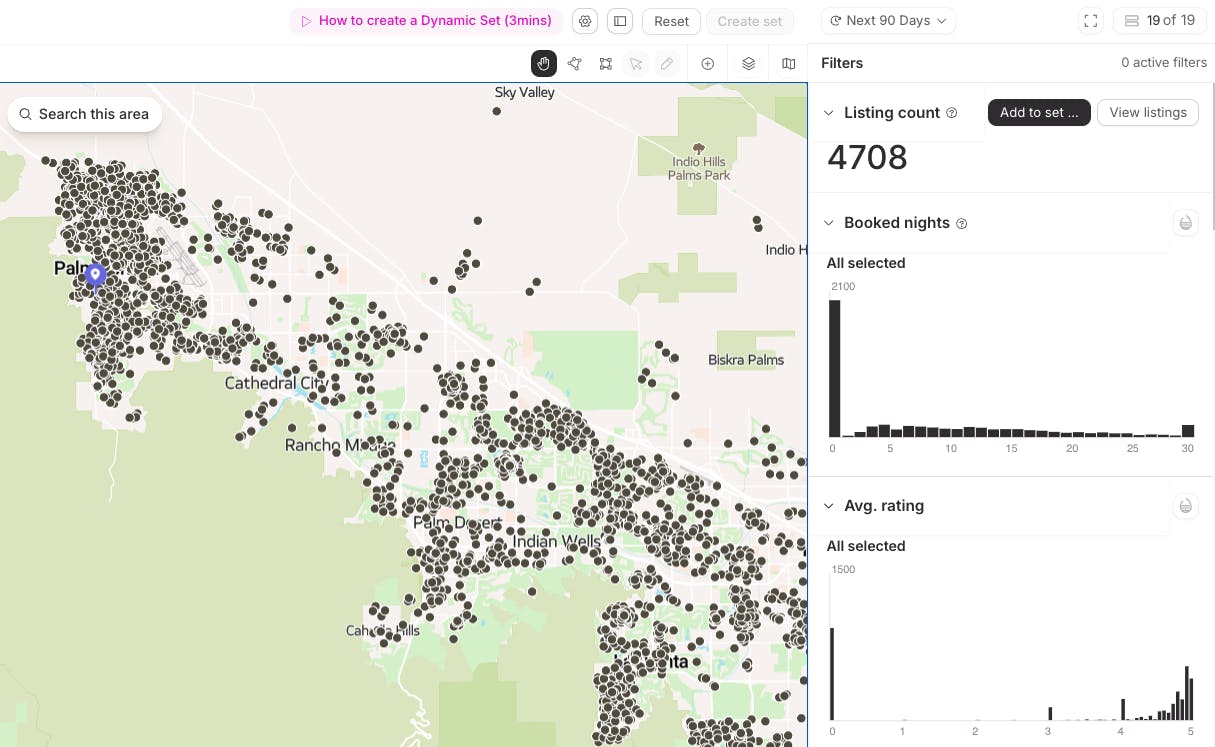Click the Sky Valley listing dot
Viewport: 1215px width, 747px height.
tap(497, 112)
